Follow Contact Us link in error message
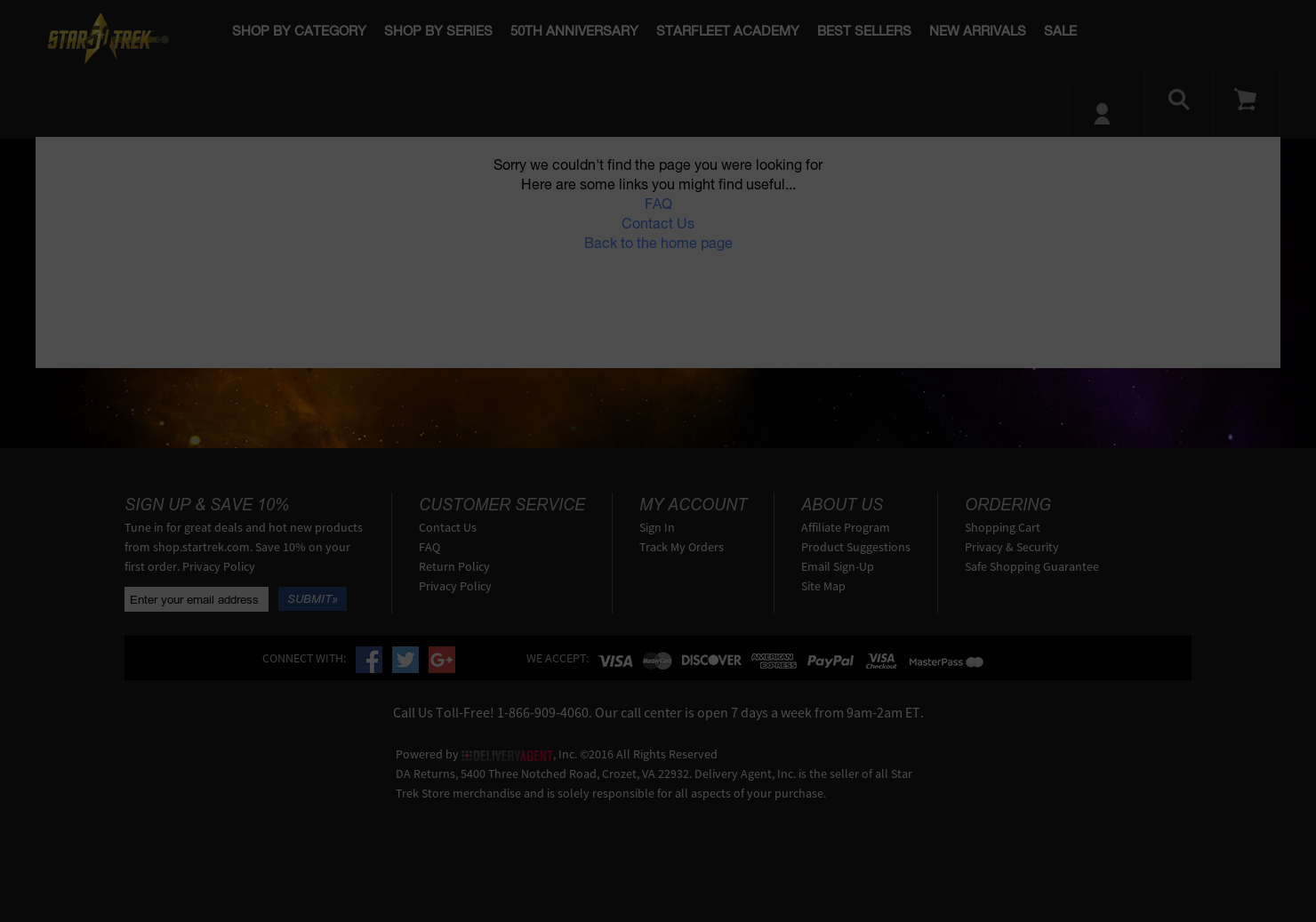Screen dimensions: 1316x922 (x=658, y=223)
